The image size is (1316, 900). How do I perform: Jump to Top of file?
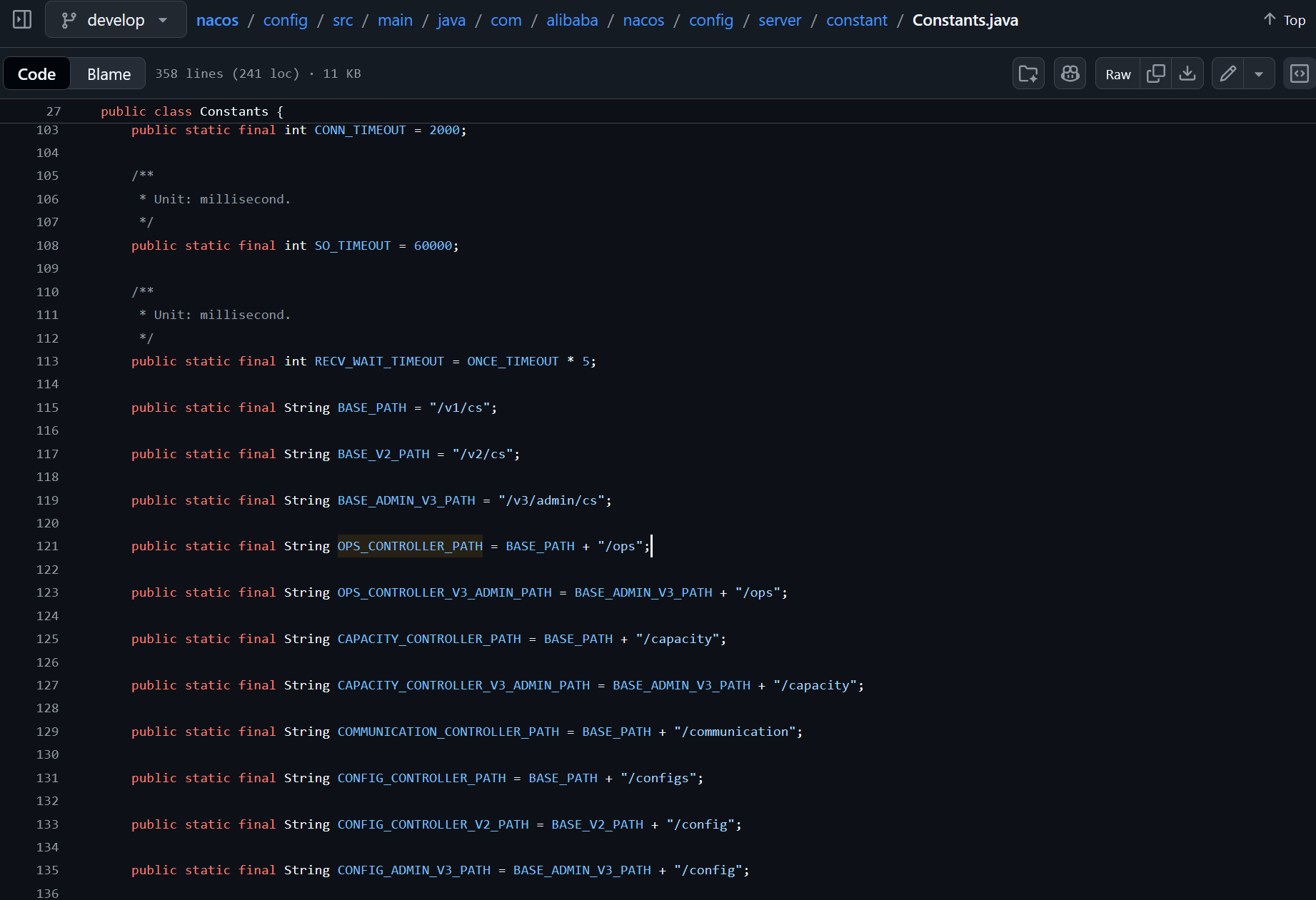[1284, 20]
